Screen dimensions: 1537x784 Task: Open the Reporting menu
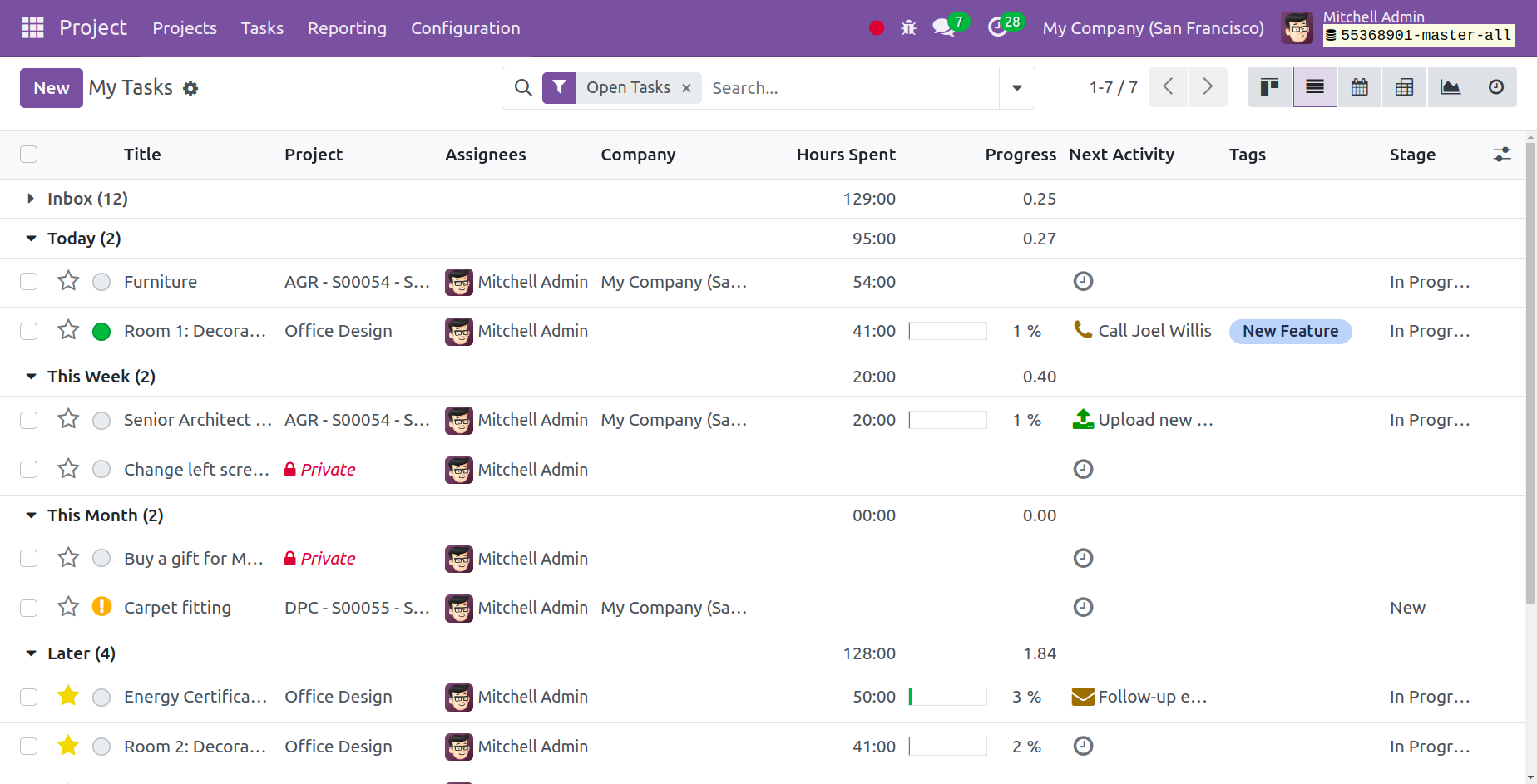pos(347,28)
